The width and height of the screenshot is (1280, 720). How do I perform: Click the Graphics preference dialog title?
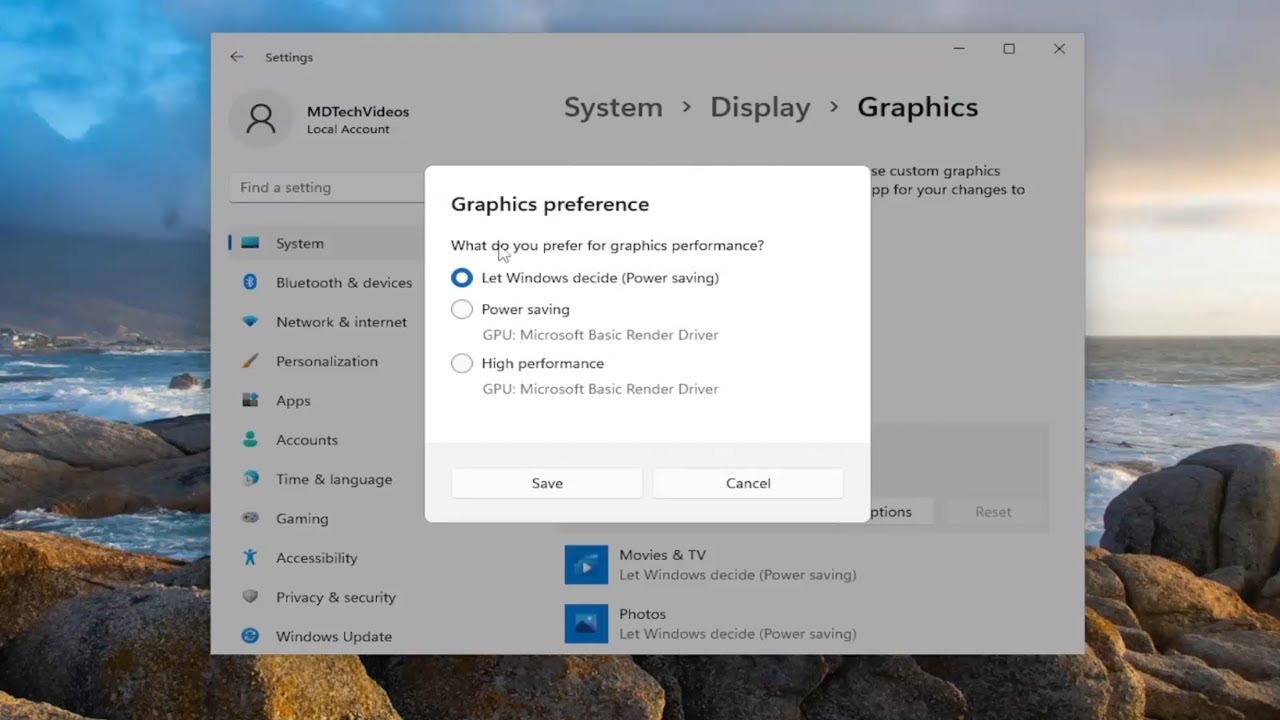[550, 204]
